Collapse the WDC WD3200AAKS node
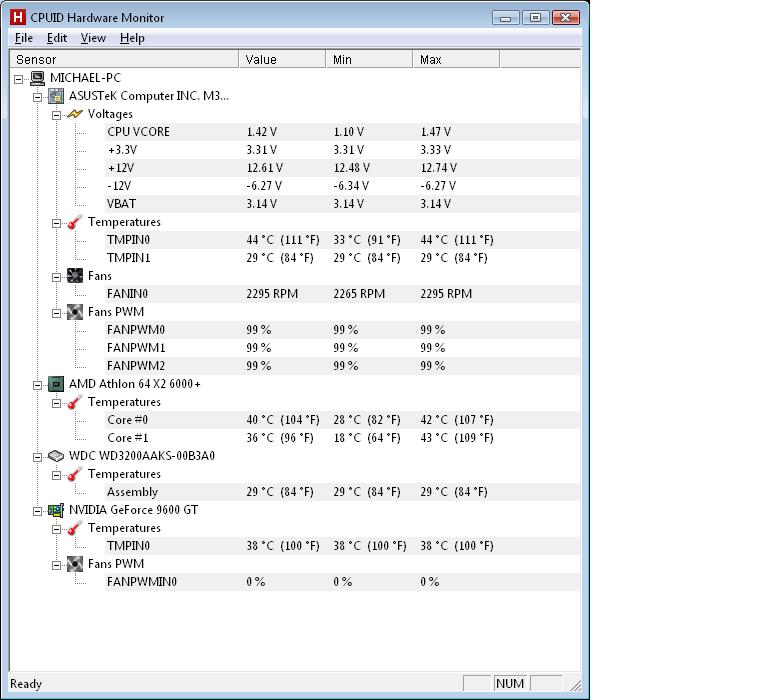Image resolution: width=779 pixels, height=700 pixels. coord(38,457)
